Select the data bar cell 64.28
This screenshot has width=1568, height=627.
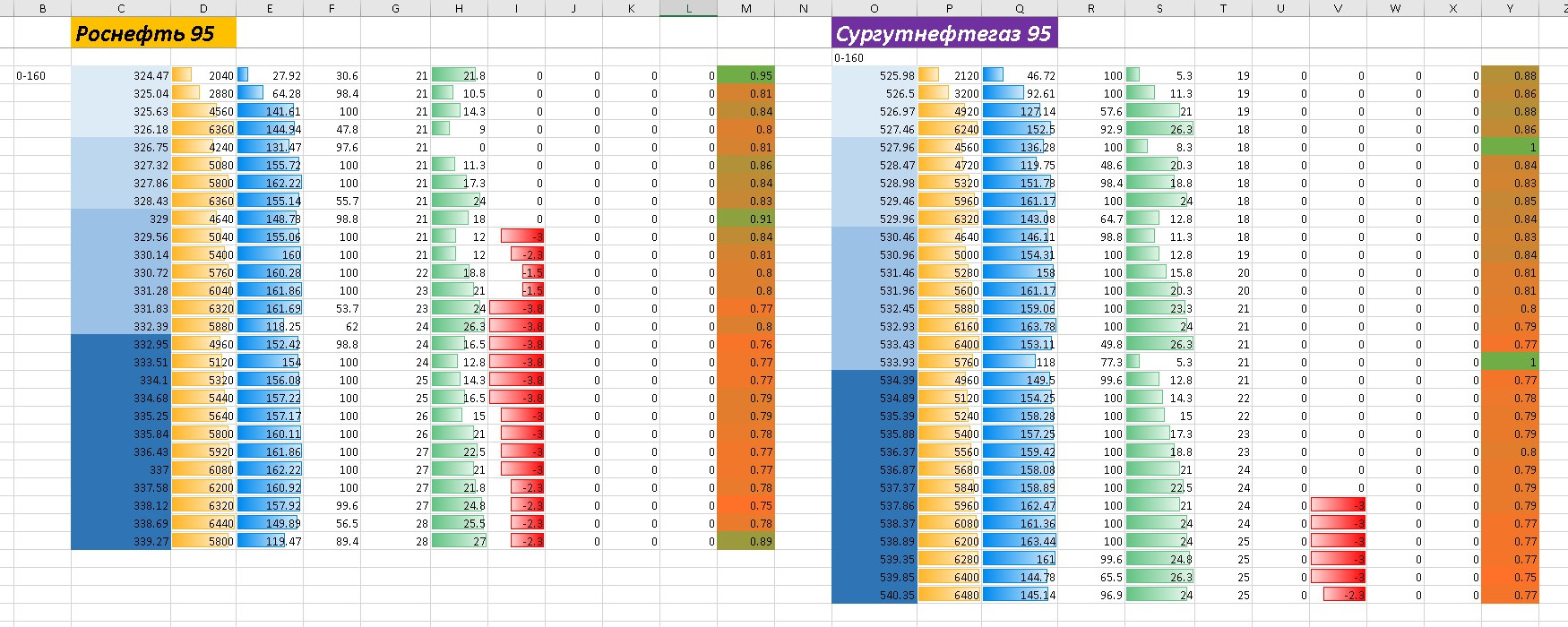[x=270, y=93]
